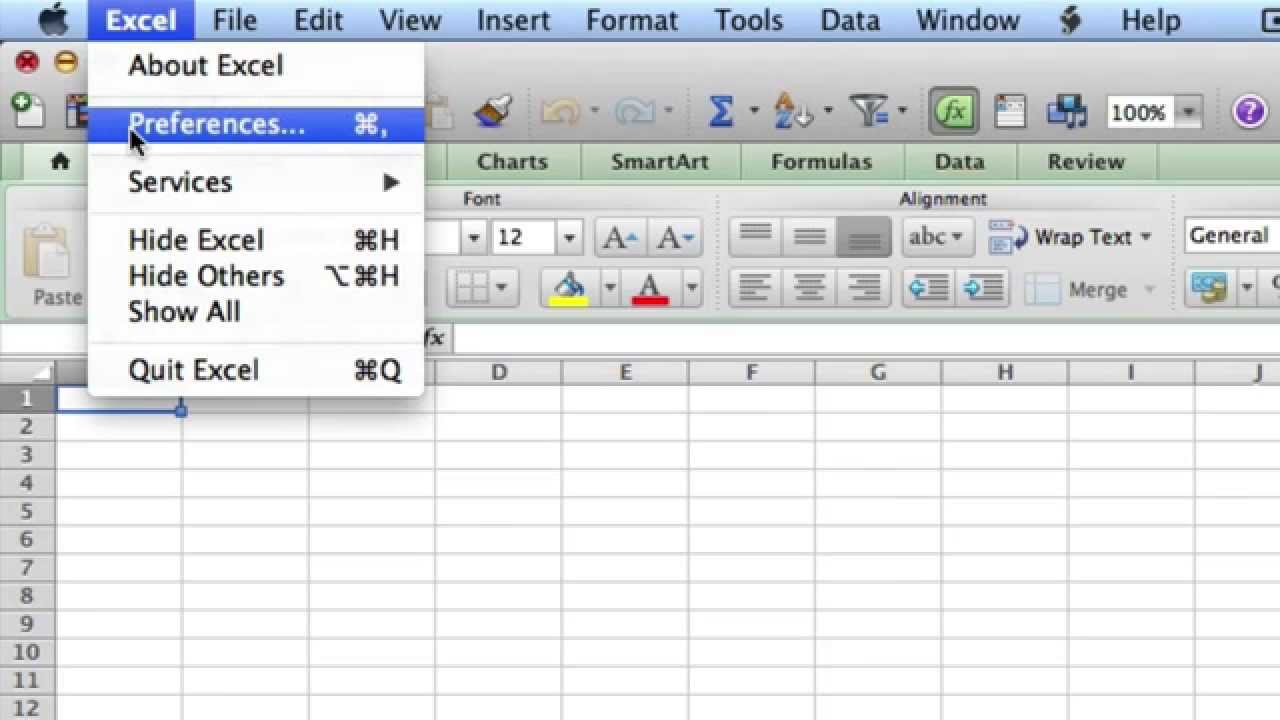Click the Paste clipboard icon
Image resolution: width=1280 pixels, height=720 pixels.
48,253
